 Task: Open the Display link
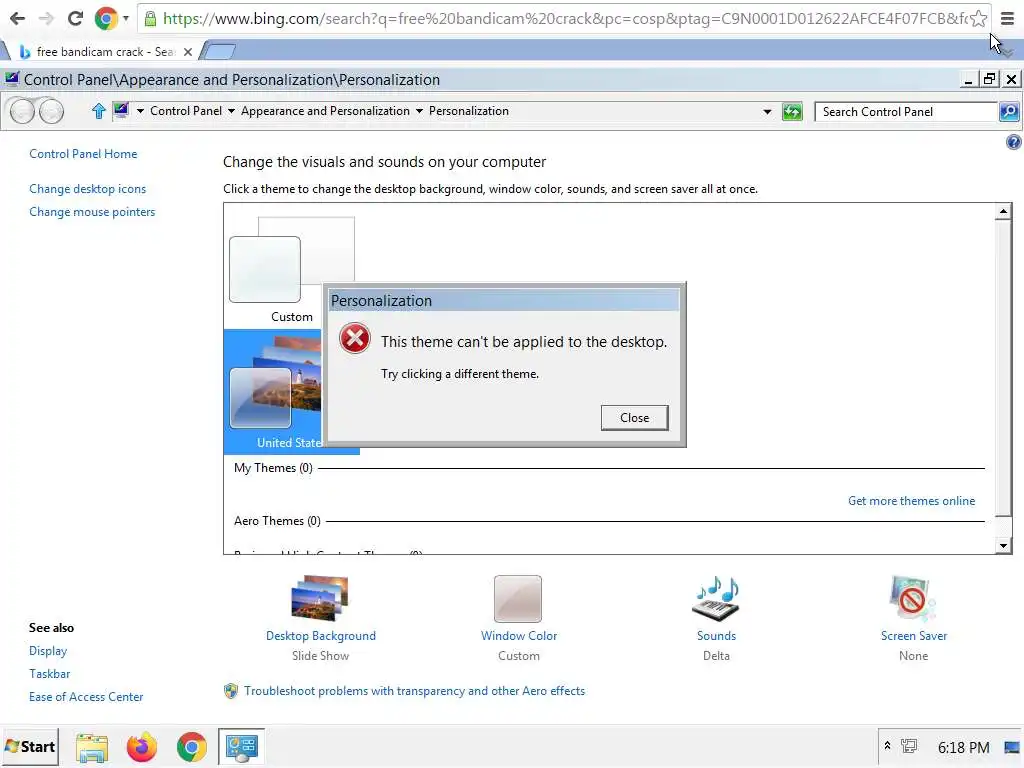[x=48, y=651]
